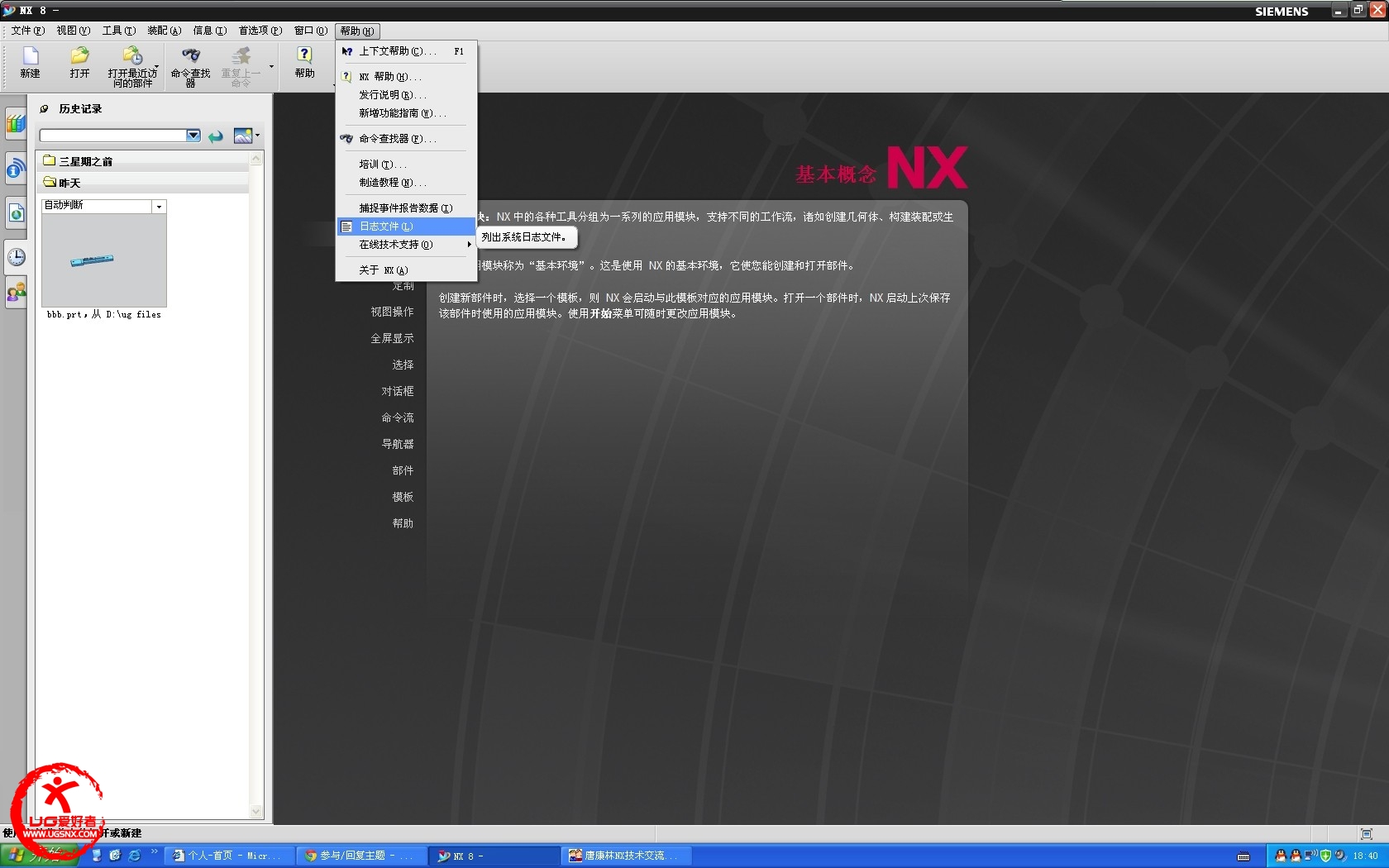Open the 视图操作 welcome page topic
The width and height of the screenshot is (1389, 868).
(392, 312)
